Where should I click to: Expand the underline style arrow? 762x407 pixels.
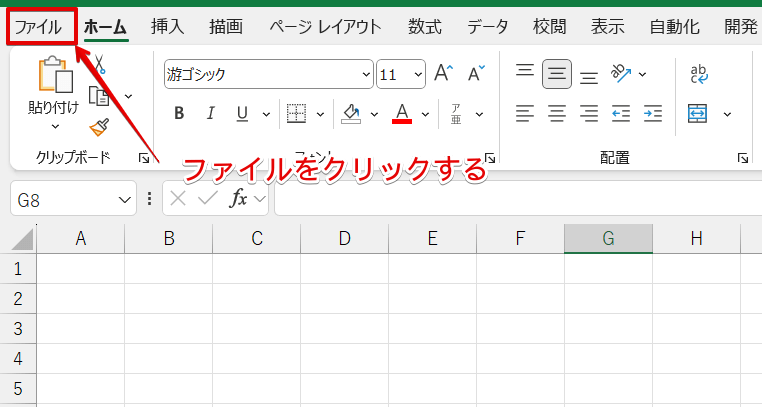click(x=266, y=115)
